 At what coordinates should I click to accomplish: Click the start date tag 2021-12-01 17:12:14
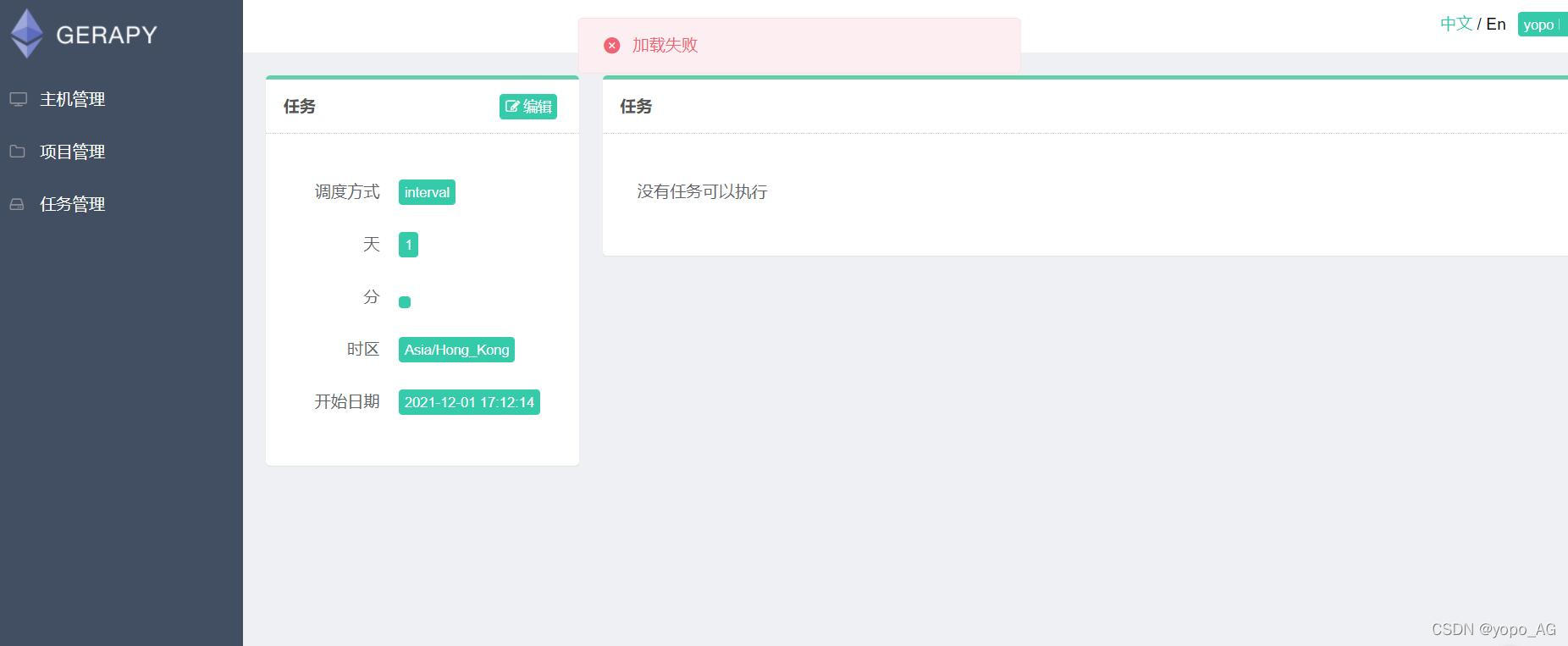pyautogui.click(x=469, y=402)
